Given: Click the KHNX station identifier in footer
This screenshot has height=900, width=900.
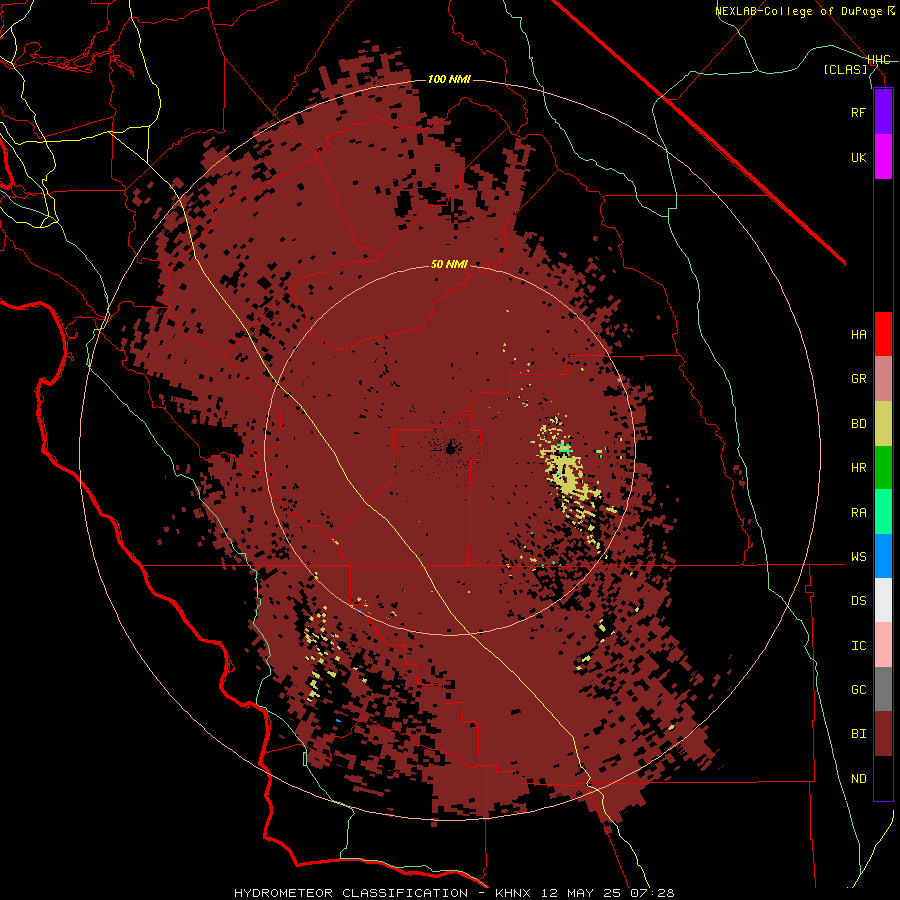Looking at the screenshot, I should [513, 893].
